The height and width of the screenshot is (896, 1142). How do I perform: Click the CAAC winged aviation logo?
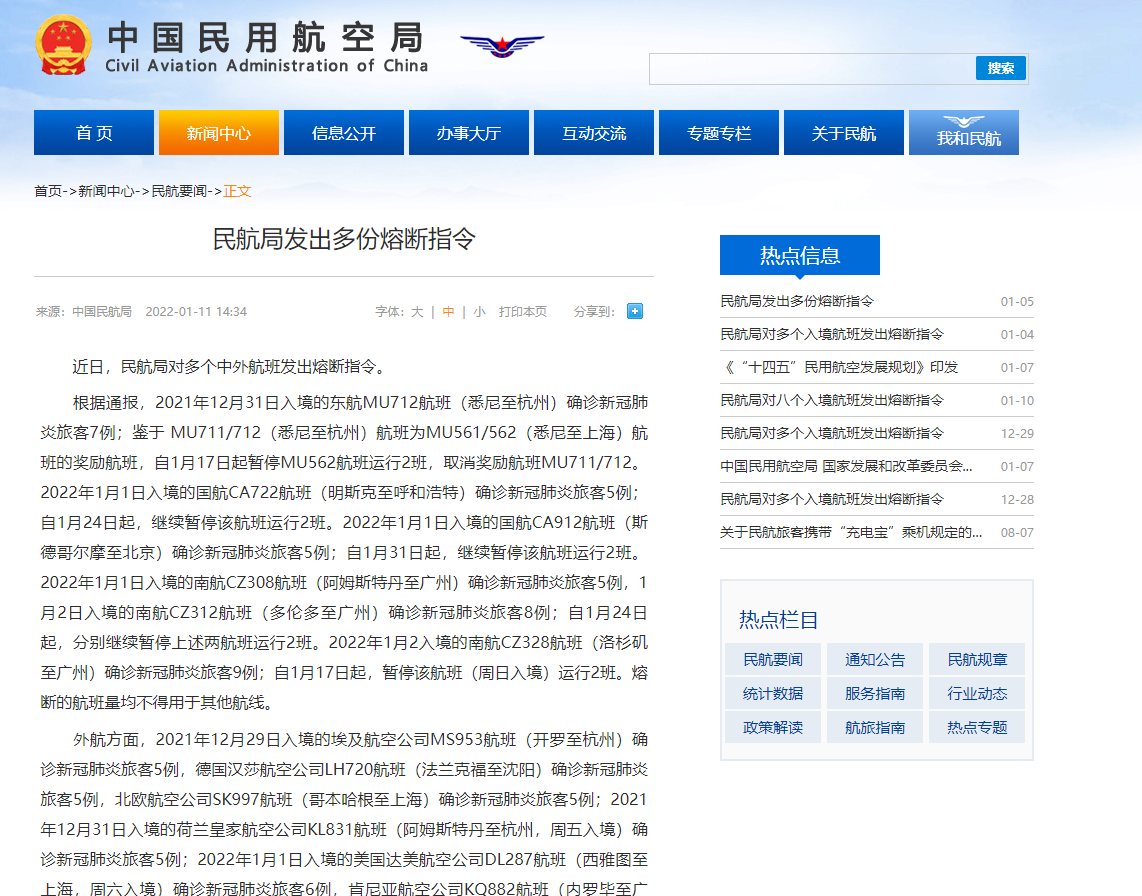point(502,45)
